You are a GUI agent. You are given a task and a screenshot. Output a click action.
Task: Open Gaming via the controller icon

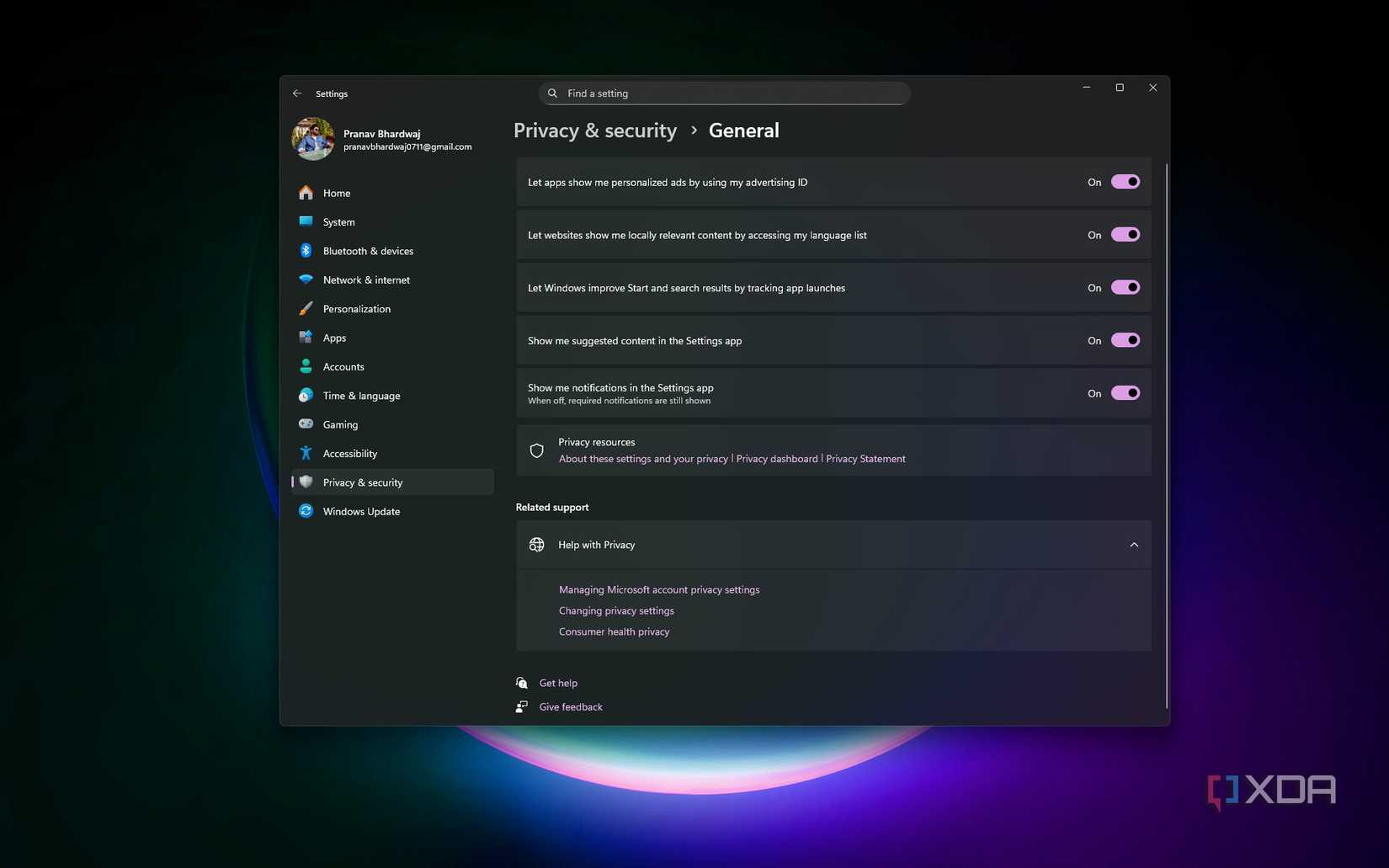pos(306,424)
